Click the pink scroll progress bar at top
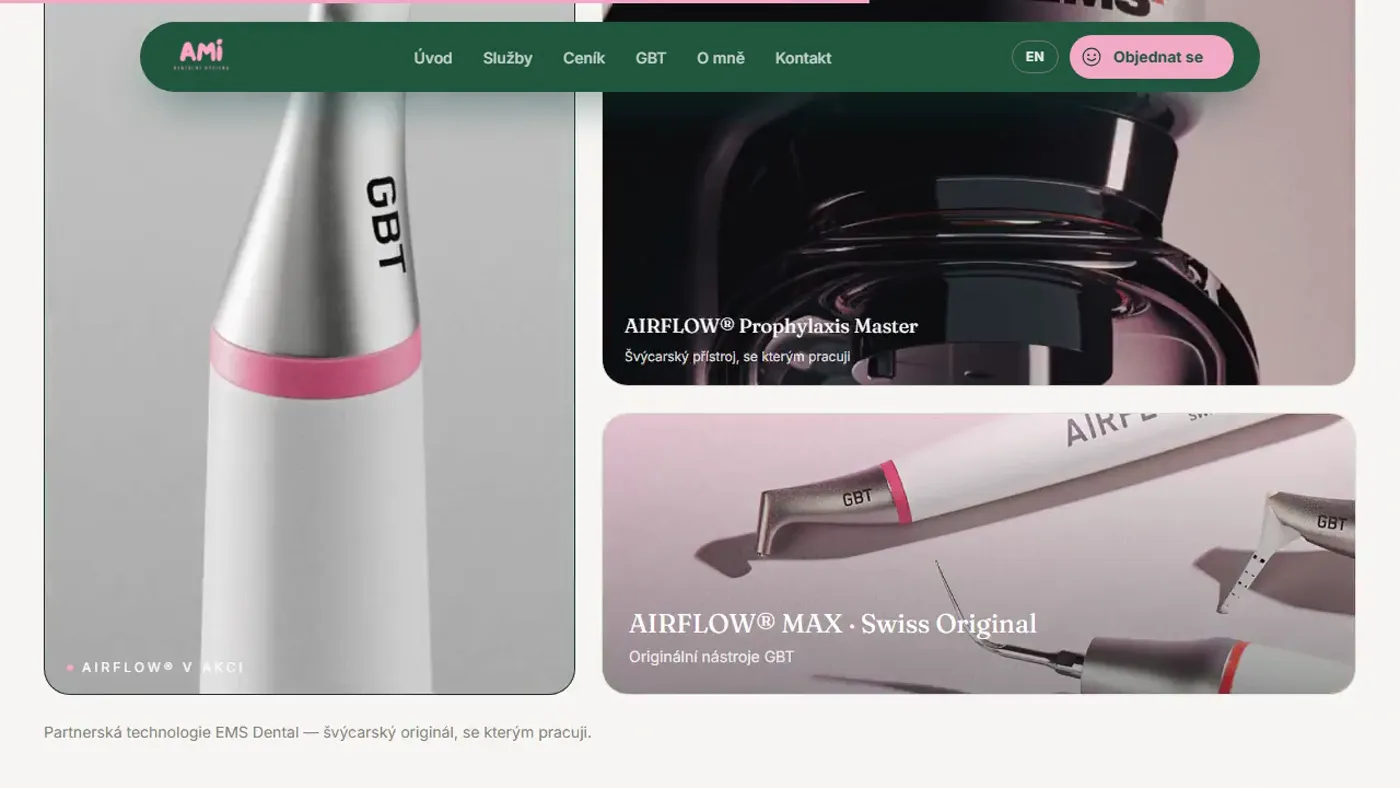 [434, 1]
